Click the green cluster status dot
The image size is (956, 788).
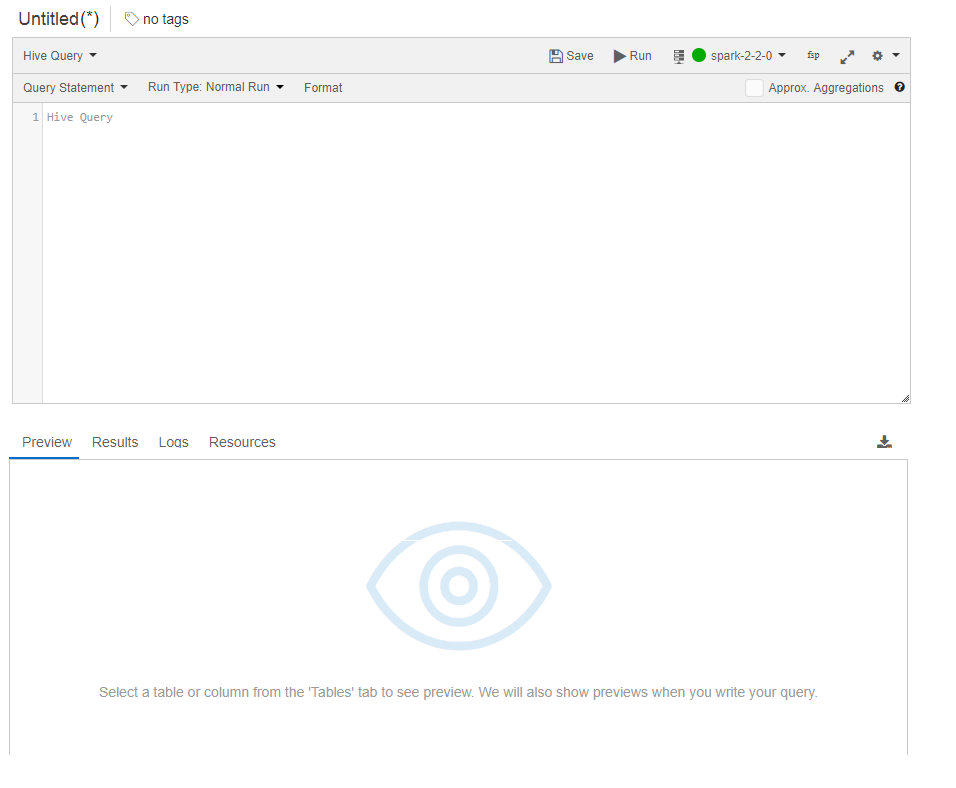pyautogui.click(x=699, y=56)
